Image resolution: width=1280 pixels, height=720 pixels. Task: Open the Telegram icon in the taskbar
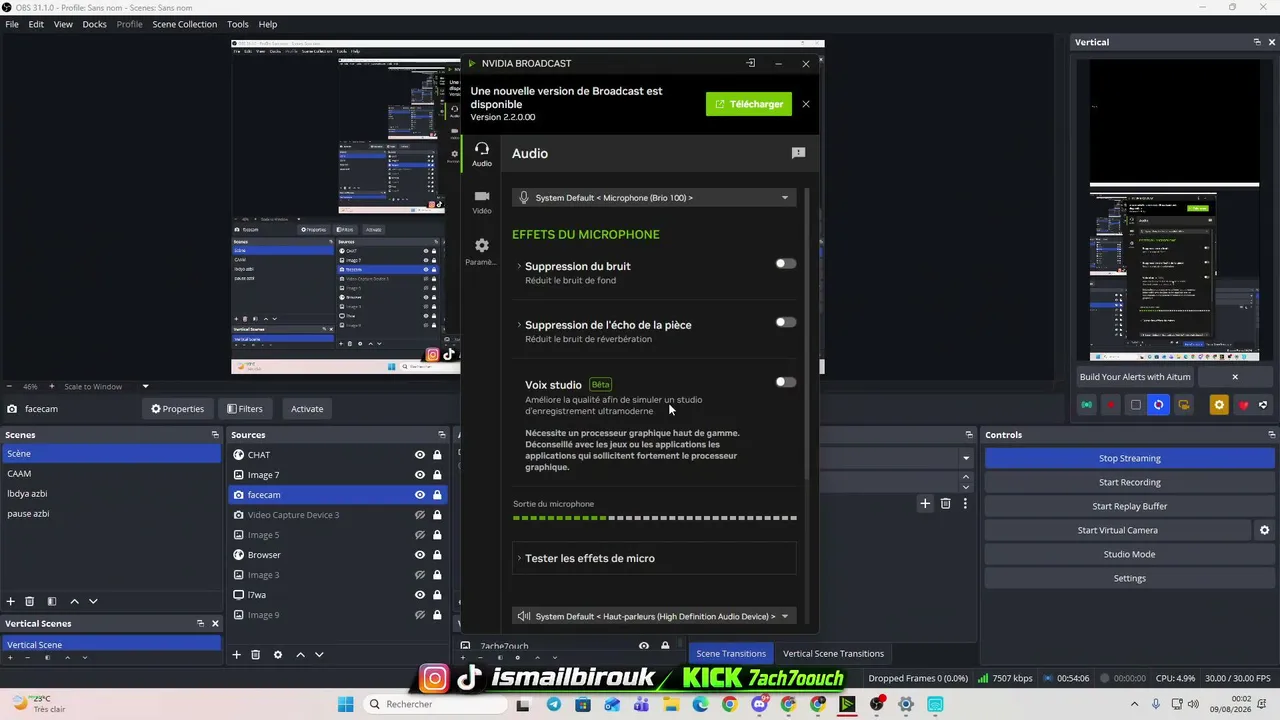pyautogui.click(x=554, y=705)
